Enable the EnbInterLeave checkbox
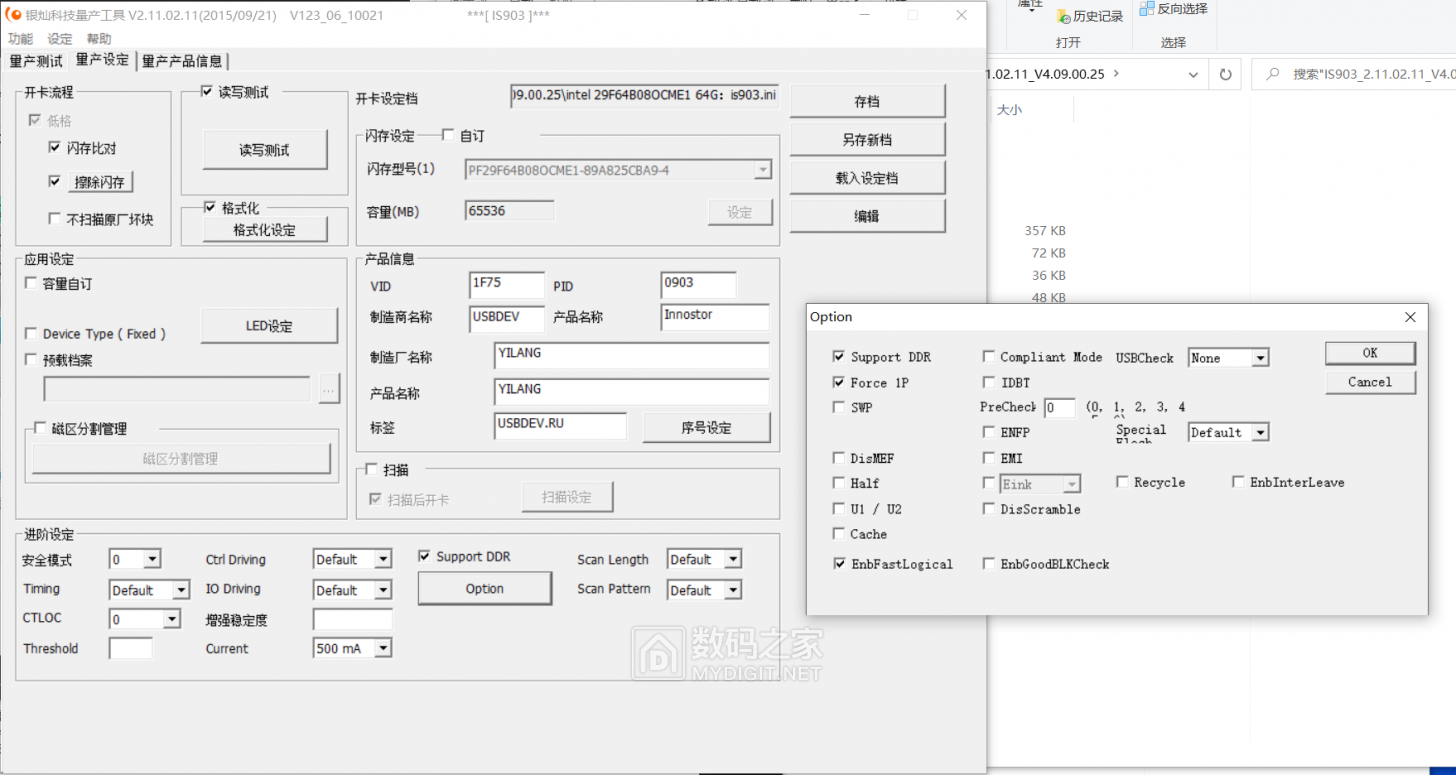The image size is (1456, 775). click(1239, 482)
